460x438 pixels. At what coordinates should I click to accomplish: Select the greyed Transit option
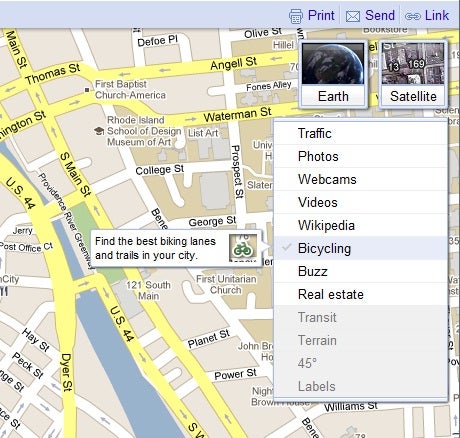tap(361, 317)
